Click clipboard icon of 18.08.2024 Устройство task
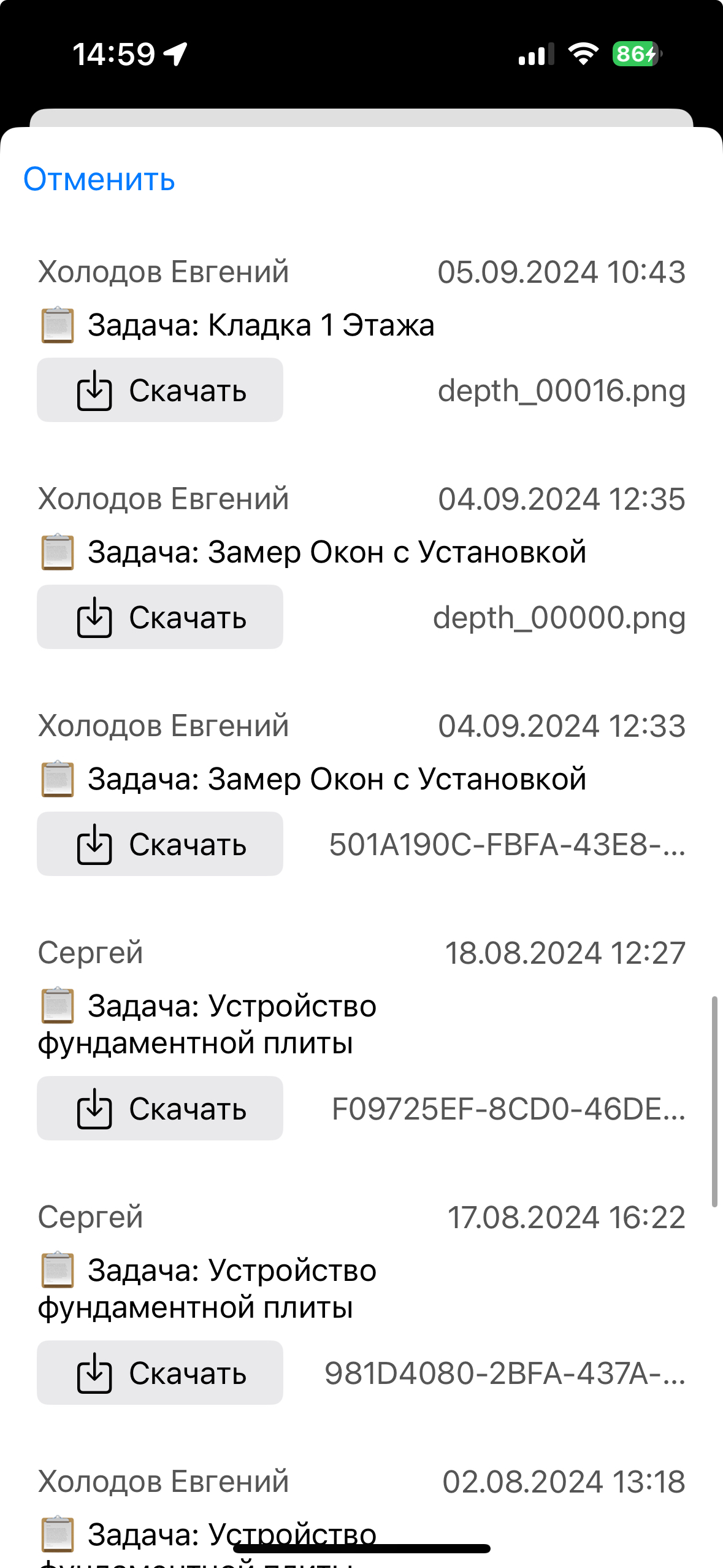The image size is (723, 1568). coord(58,1006)
